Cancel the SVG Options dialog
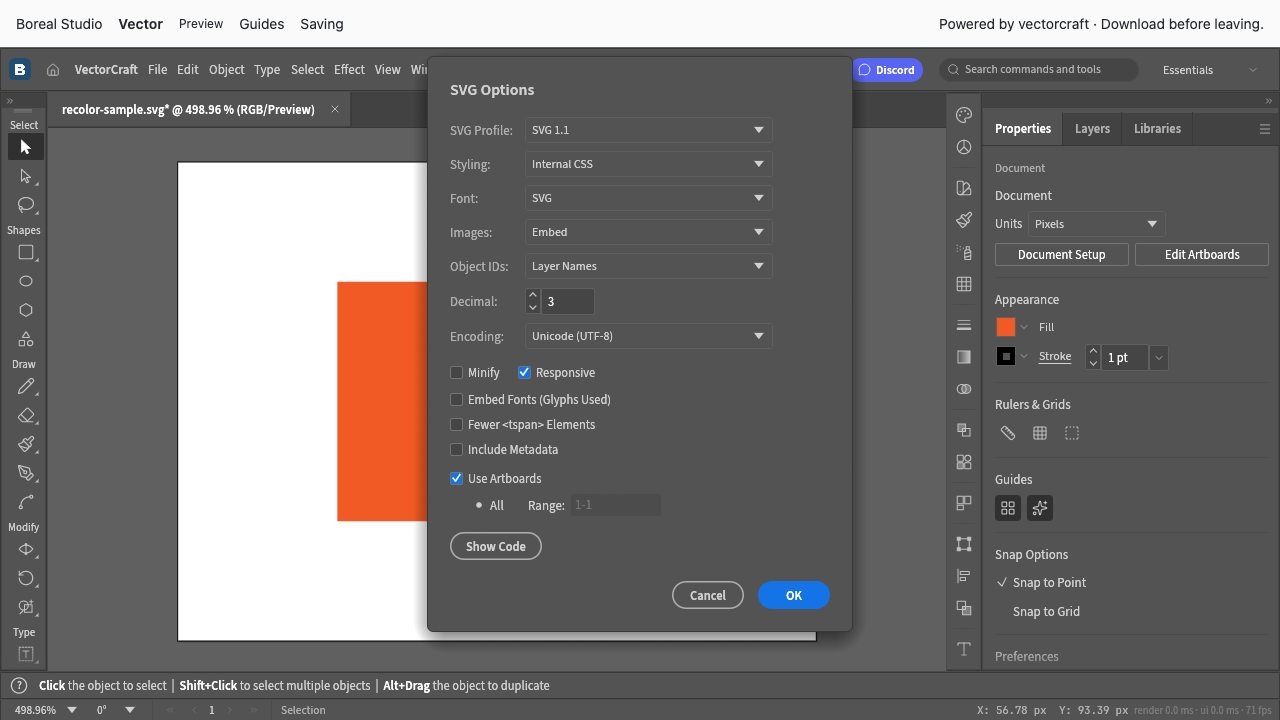 tap(708, 595)
